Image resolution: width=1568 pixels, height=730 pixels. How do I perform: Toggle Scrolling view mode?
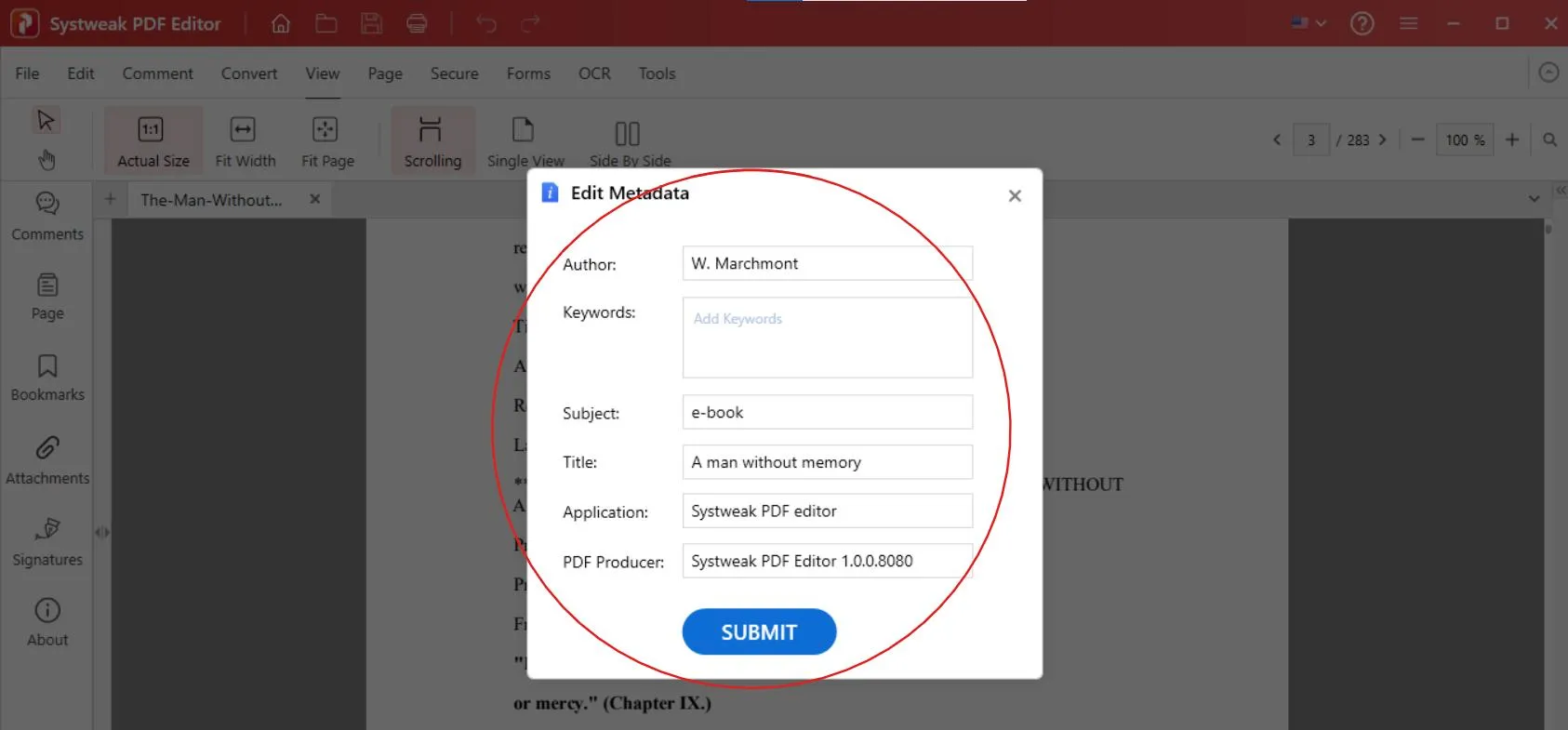pos(432,141)
